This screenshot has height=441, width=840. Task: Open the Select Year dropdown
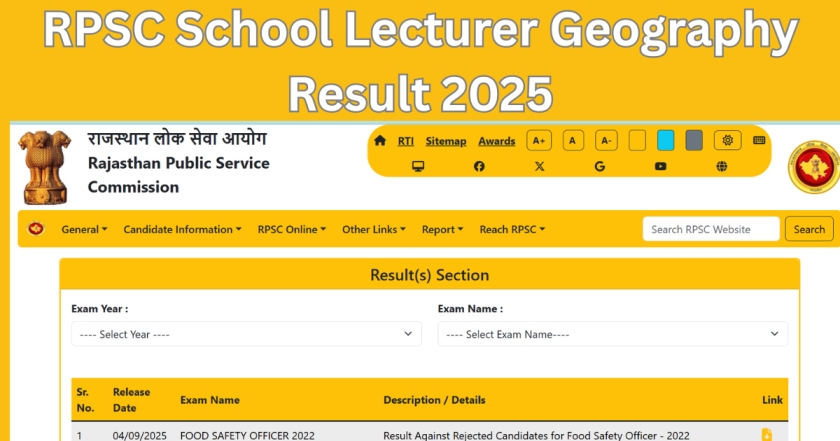(246, 334)
